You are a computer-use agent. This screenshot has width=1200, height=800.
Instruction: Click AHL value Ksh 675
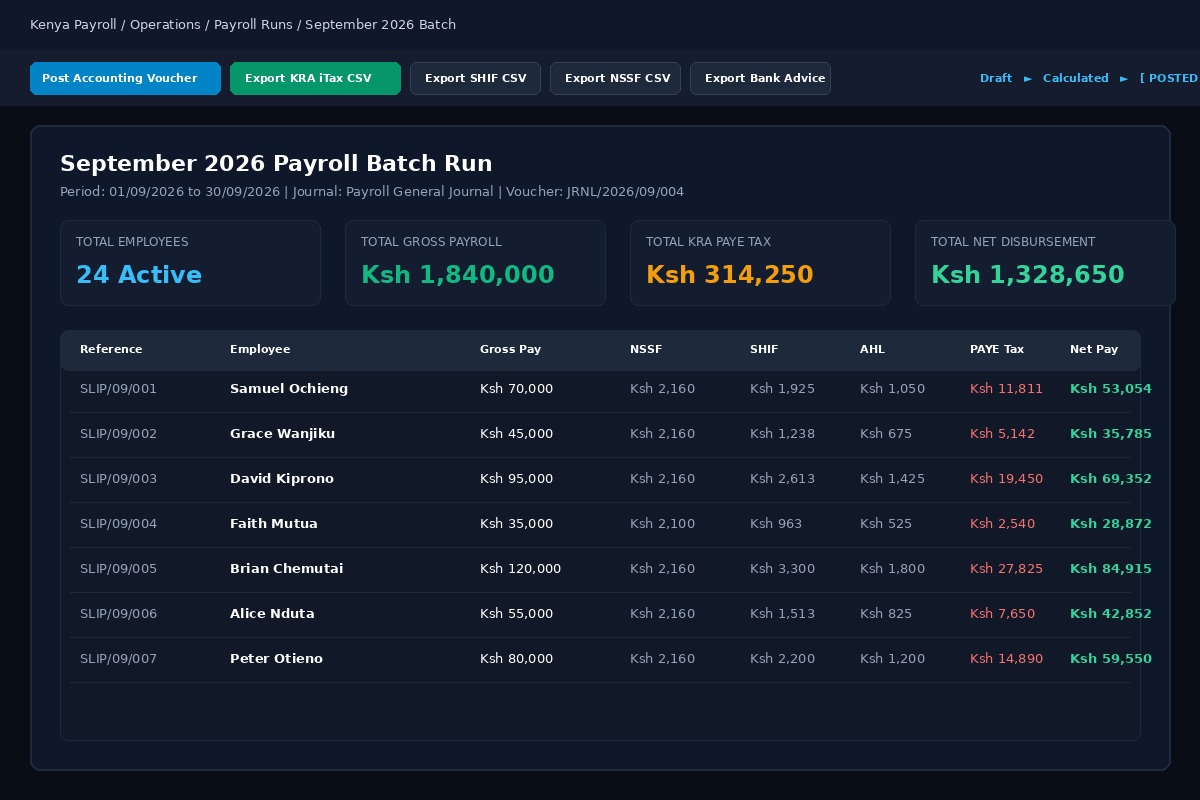[x=886, y=434]
